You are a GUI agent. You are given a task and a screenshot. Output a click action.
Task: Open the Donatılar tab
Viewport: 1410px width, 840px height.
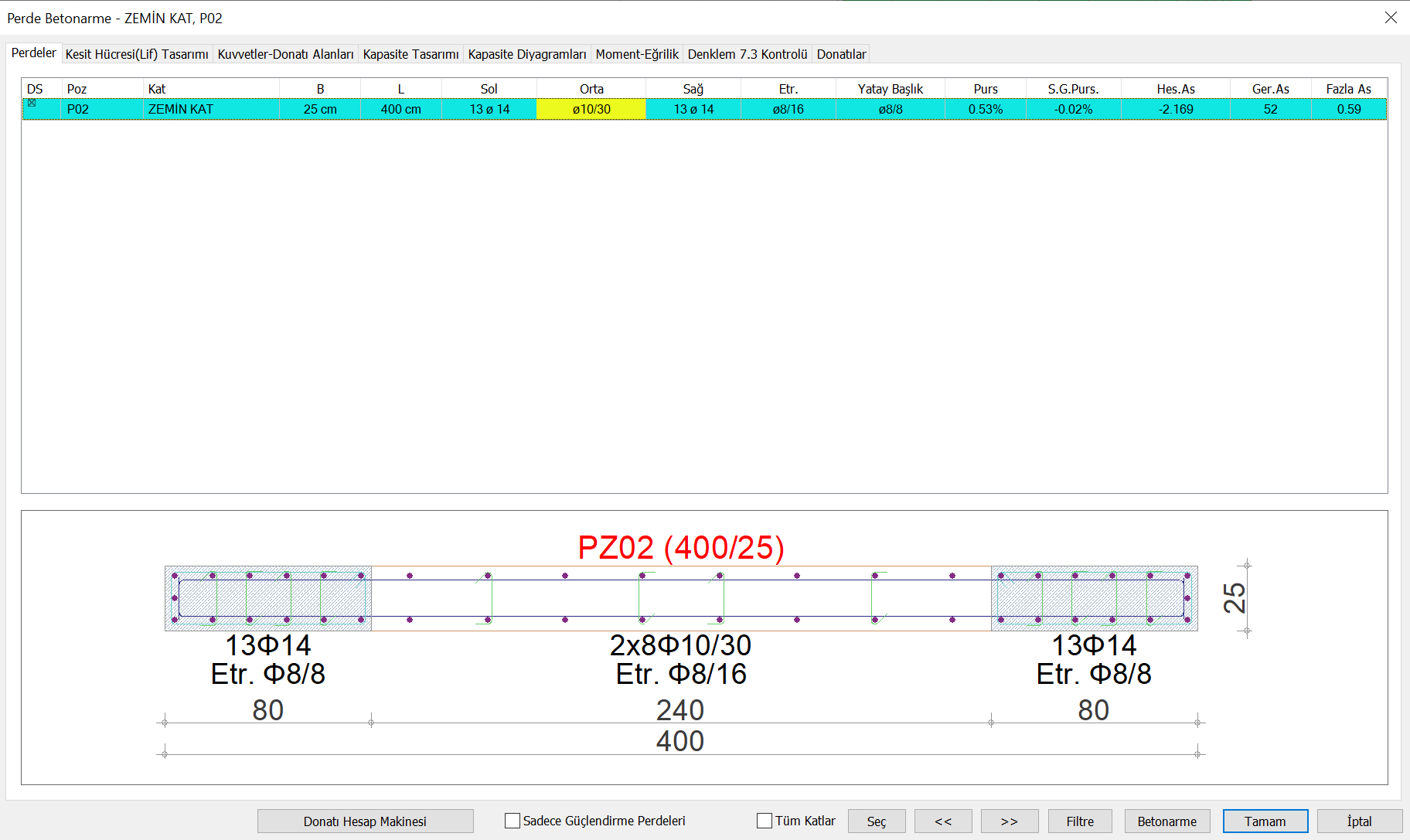click(x=841, y=54)
